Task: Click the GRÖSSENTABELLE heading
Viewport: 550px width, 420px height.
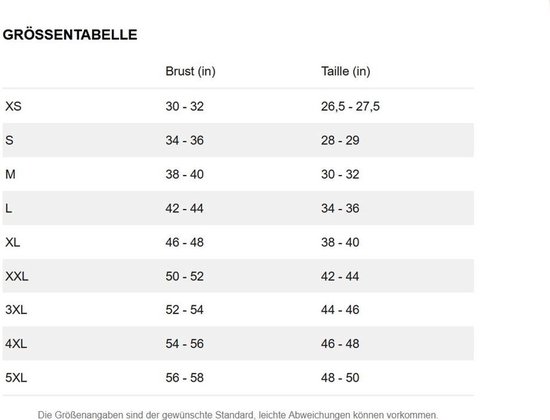Action: coord(70,35)
